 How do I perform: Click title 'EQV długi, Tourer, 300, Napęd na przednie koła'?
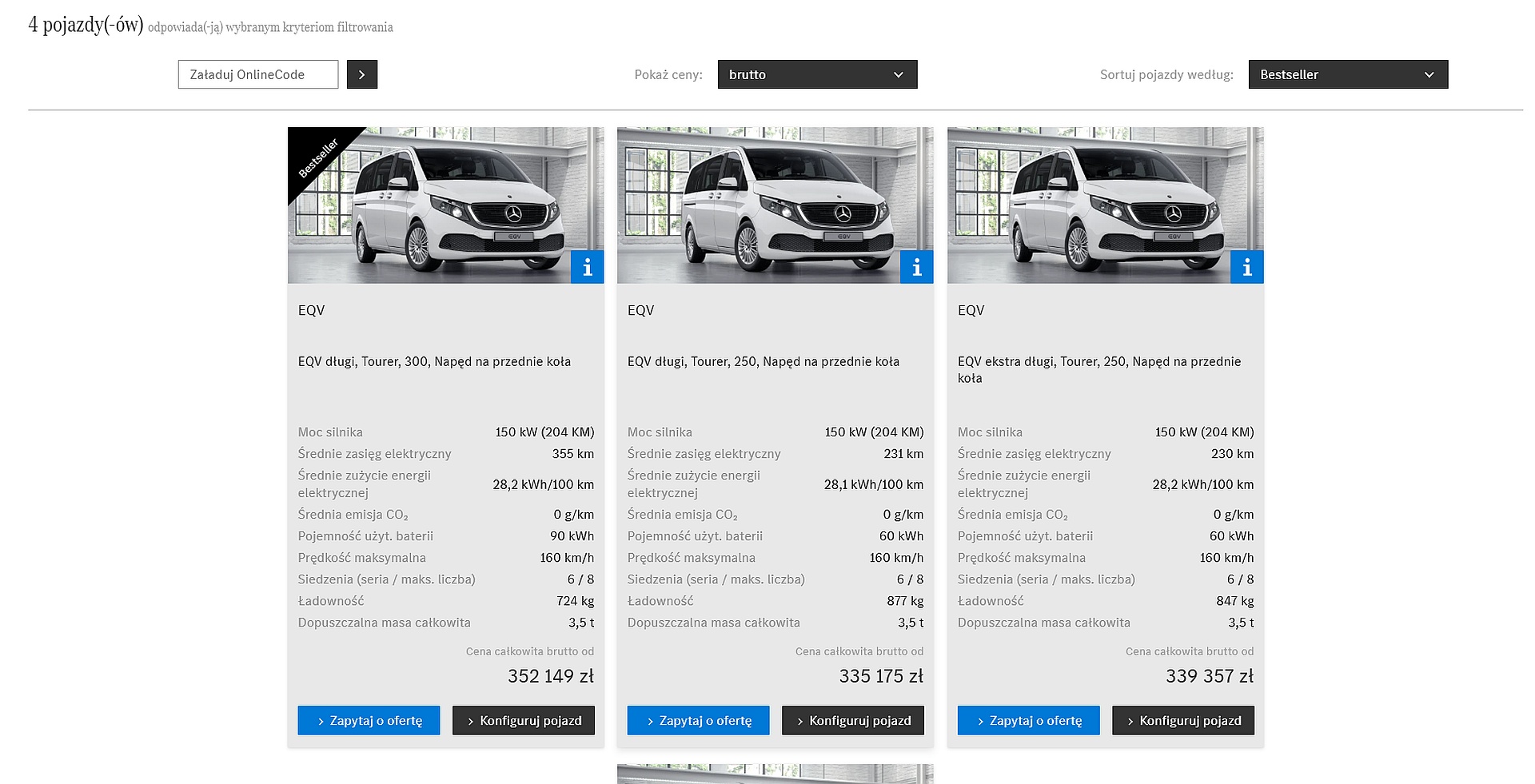[x=434, y=361]
